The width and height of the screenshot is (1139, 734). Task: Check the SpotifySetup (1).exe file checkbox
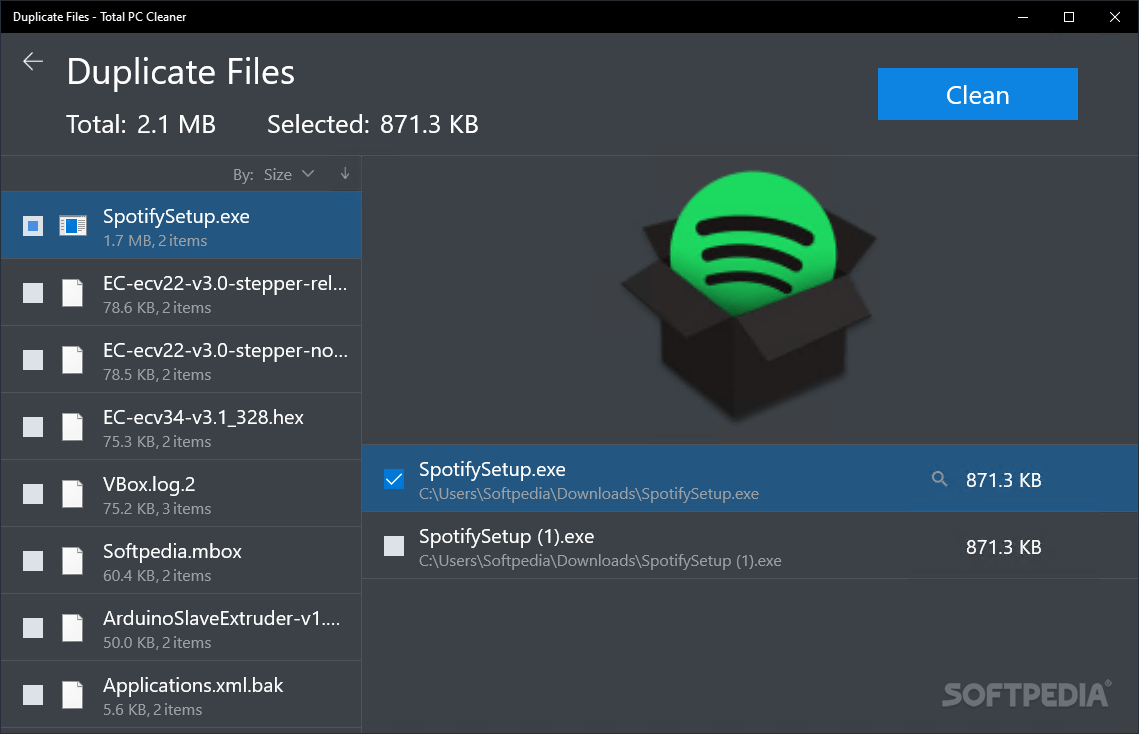(x=394, y=546)
